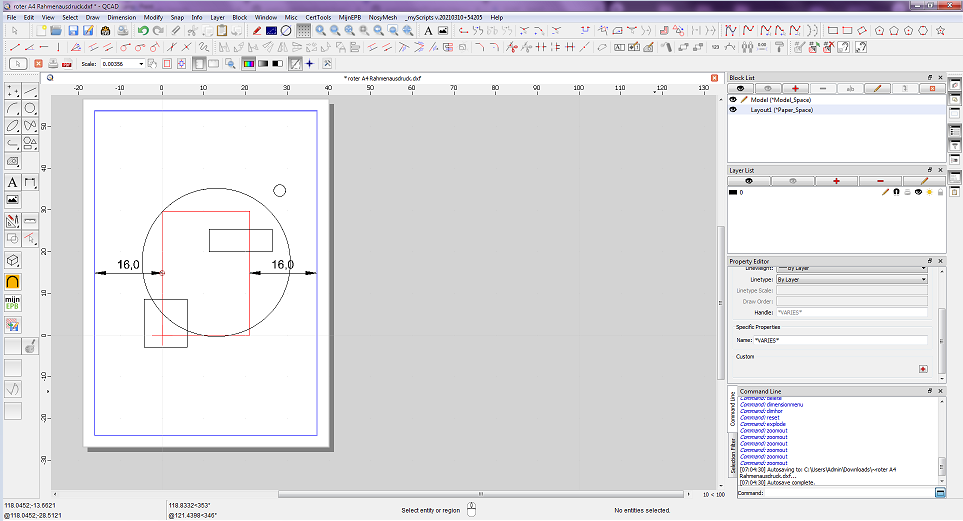The width and height of the screenshot is (963, 521).
Task: Add a block with red plus
Action: [x=795, y=88]
